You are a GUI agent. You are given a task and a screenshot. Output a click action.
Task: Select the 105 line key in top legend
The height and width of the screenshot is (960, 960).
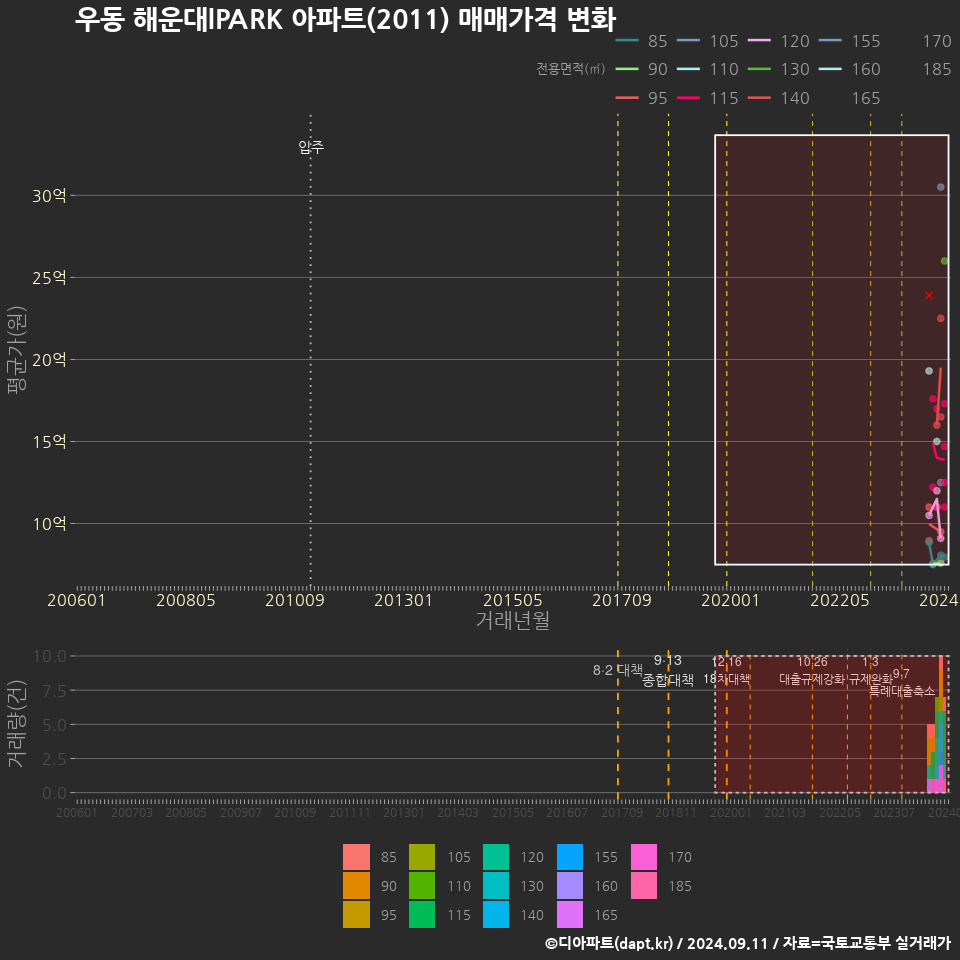[x=689, y=41]
